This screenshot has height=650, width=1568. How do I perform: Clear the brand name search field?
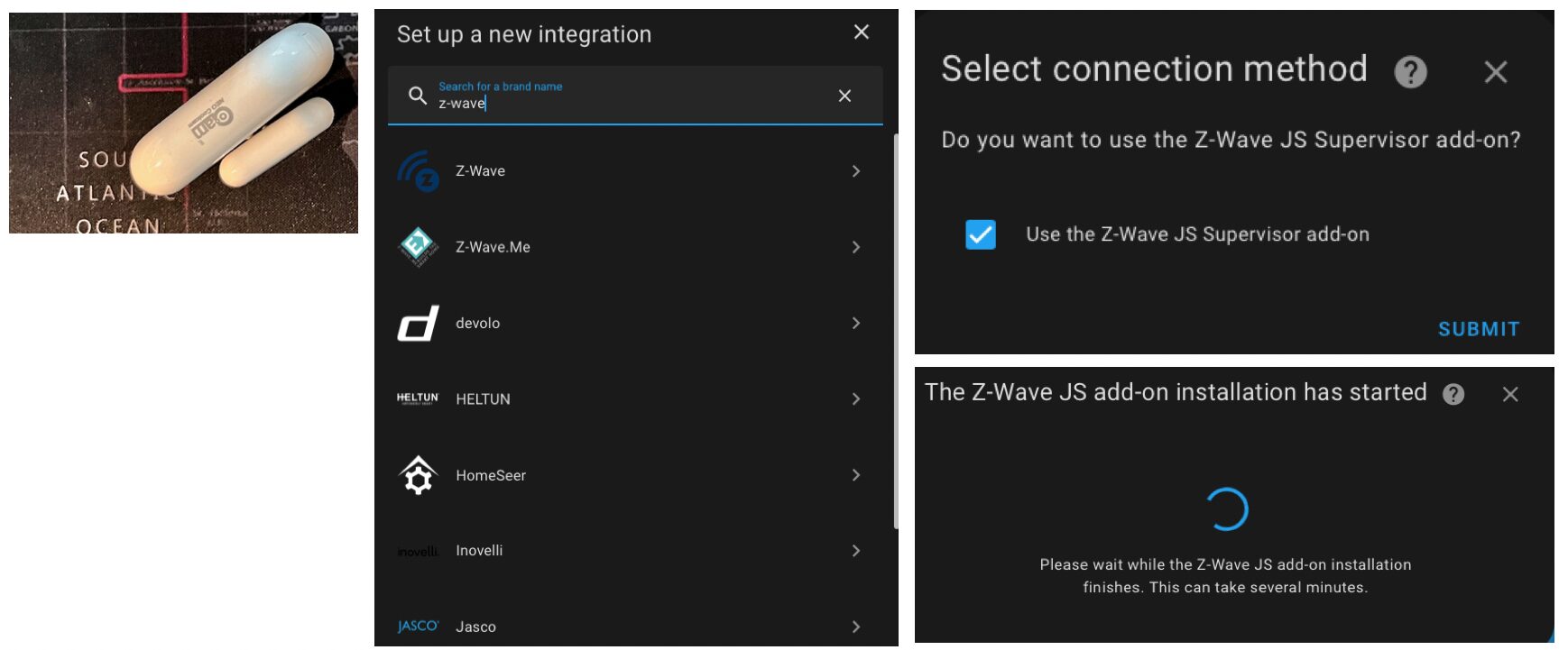tap(844, 96)
